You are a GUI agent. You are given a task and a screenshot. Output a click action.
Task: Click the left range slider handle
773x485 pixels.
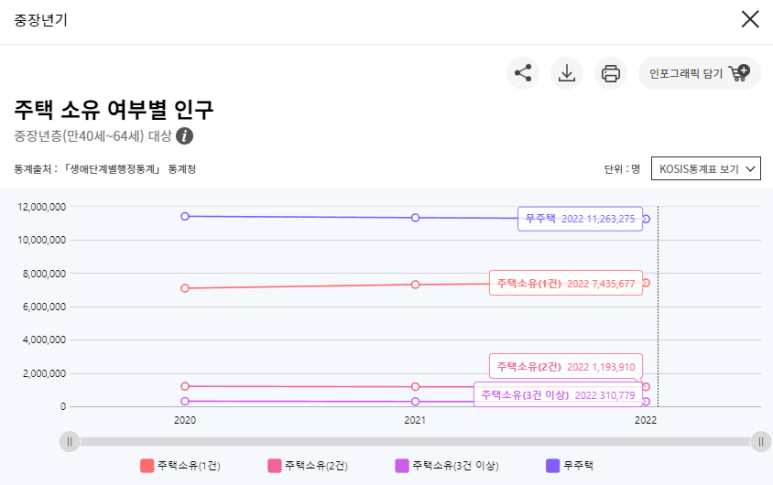tap(70, 442)
